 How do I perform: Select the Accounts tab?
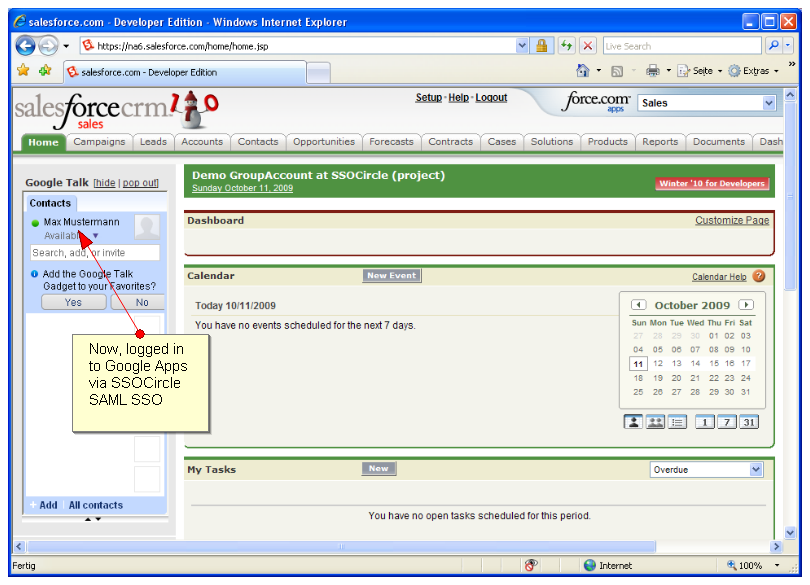tap(202, 142)
